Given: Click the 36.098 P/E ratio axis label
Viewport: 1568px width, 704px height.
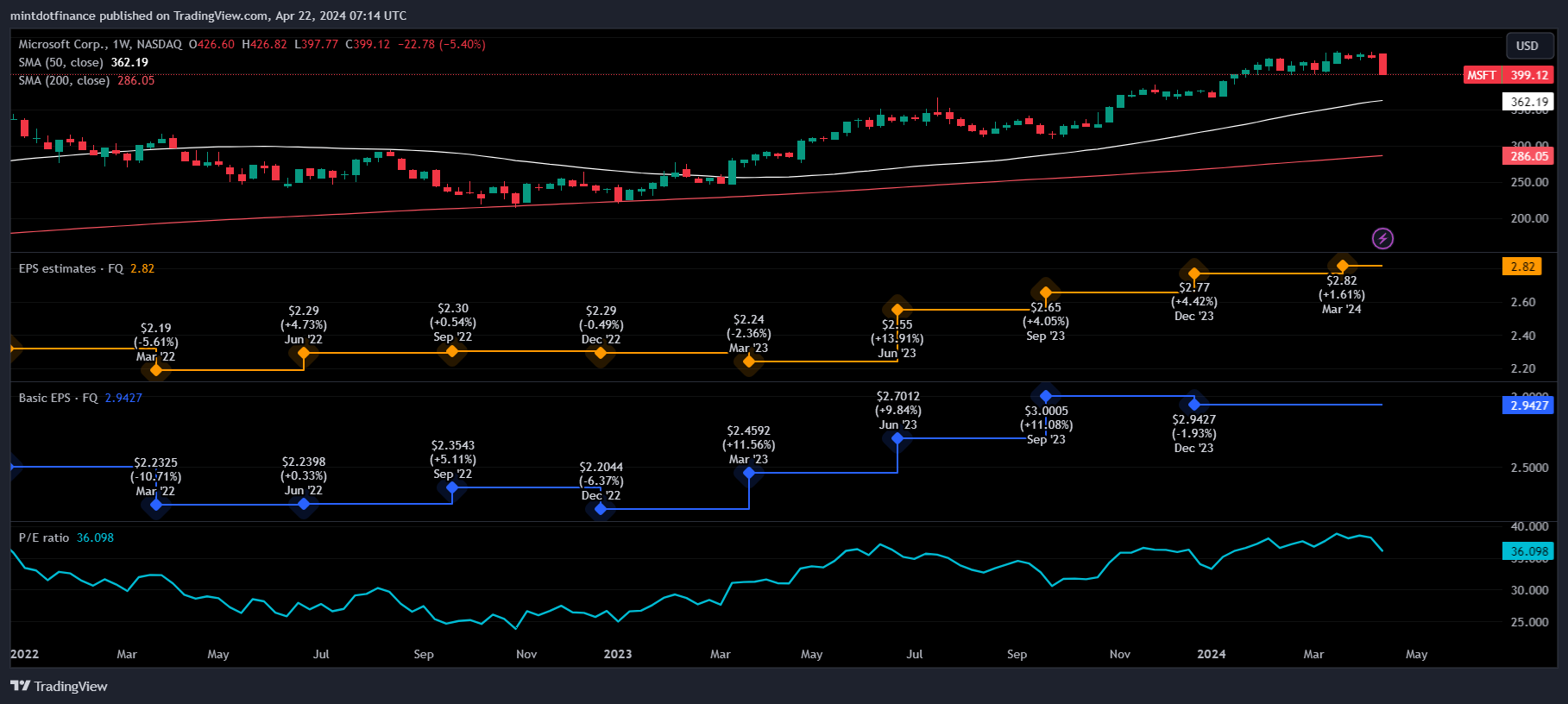Looking at the screenshot, I should click(x=1528, y=550).
